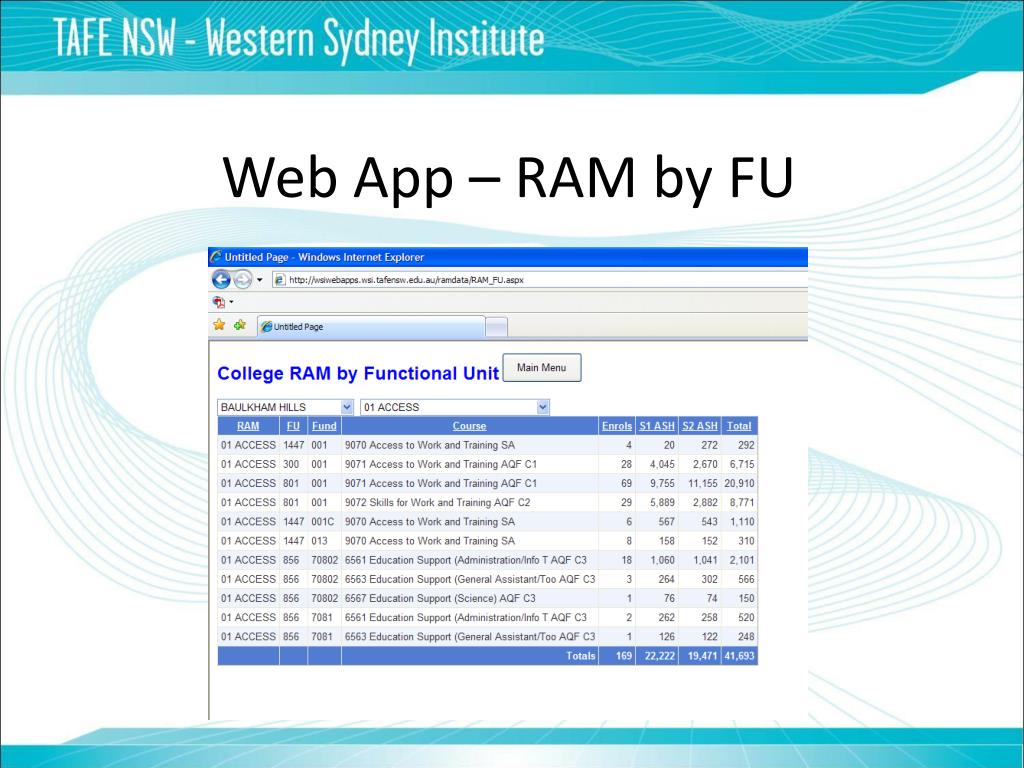The height and width of the screenshot is (768, 1024).
Task: Open the BAULKHAM HILLS college dropdown
Action: (x=285, y=408)
